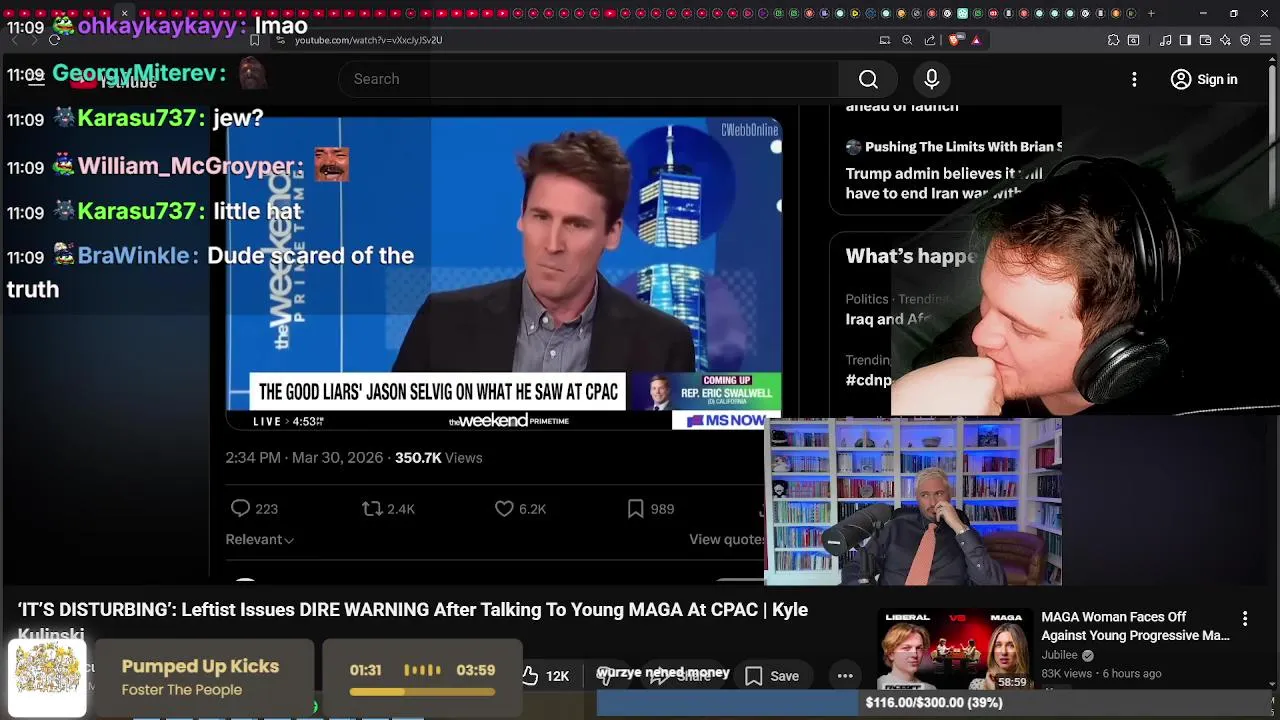Toggle the browser sidebar panel icon
The height and width of the screenshot is (720, 1280).
[1185, 40]
